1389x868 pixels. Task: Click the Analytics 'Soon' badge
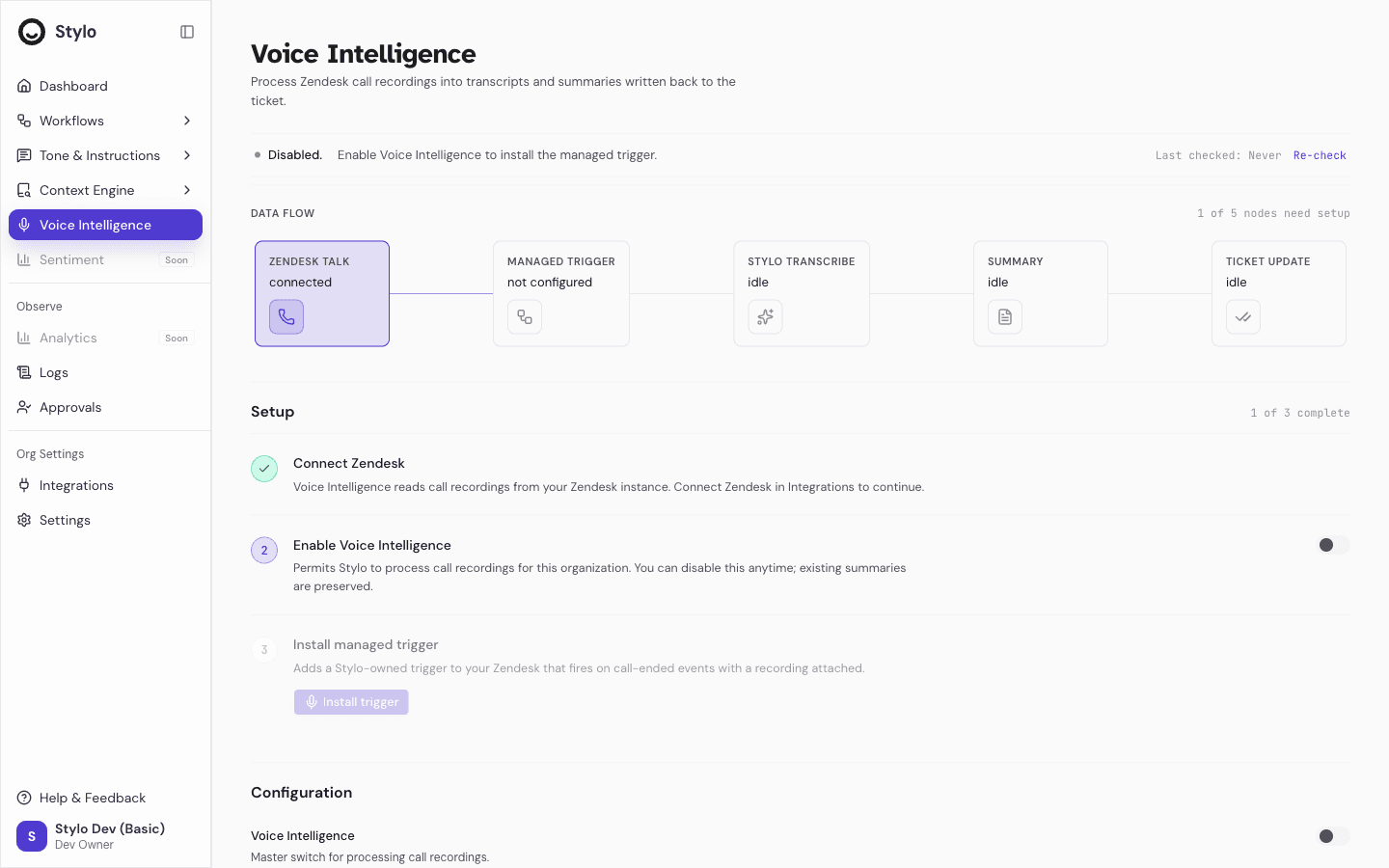click(177, 338)
